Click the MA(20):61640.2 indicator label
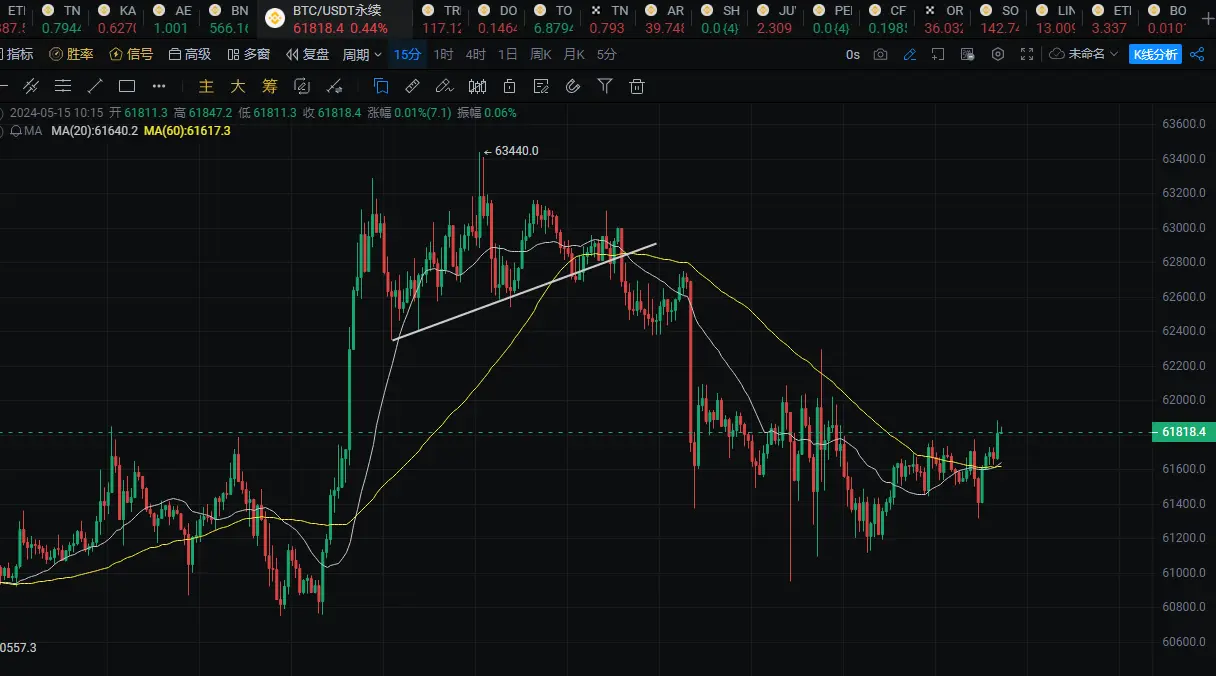1216x676 pixels. tap(94, 131)
